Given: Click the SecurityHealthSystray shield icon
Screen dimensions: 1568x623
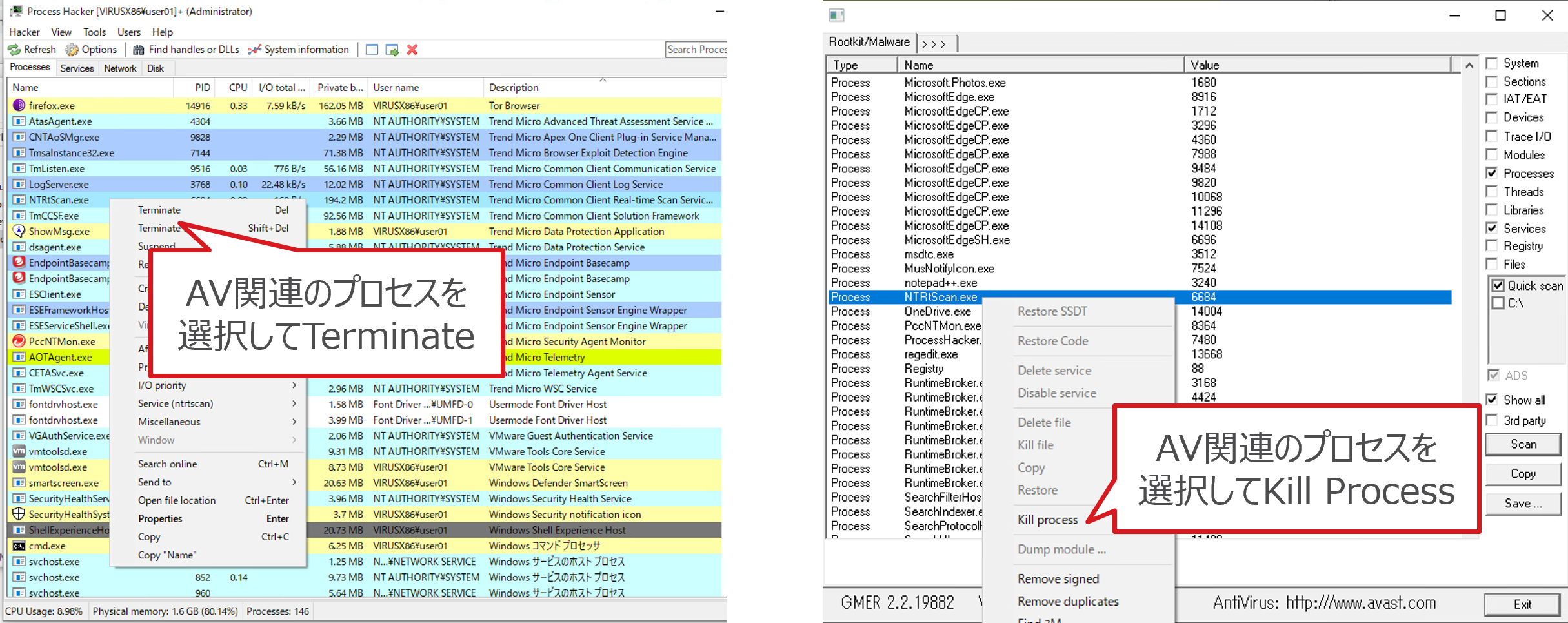Looking at the screenshot, I should (19, 514).
